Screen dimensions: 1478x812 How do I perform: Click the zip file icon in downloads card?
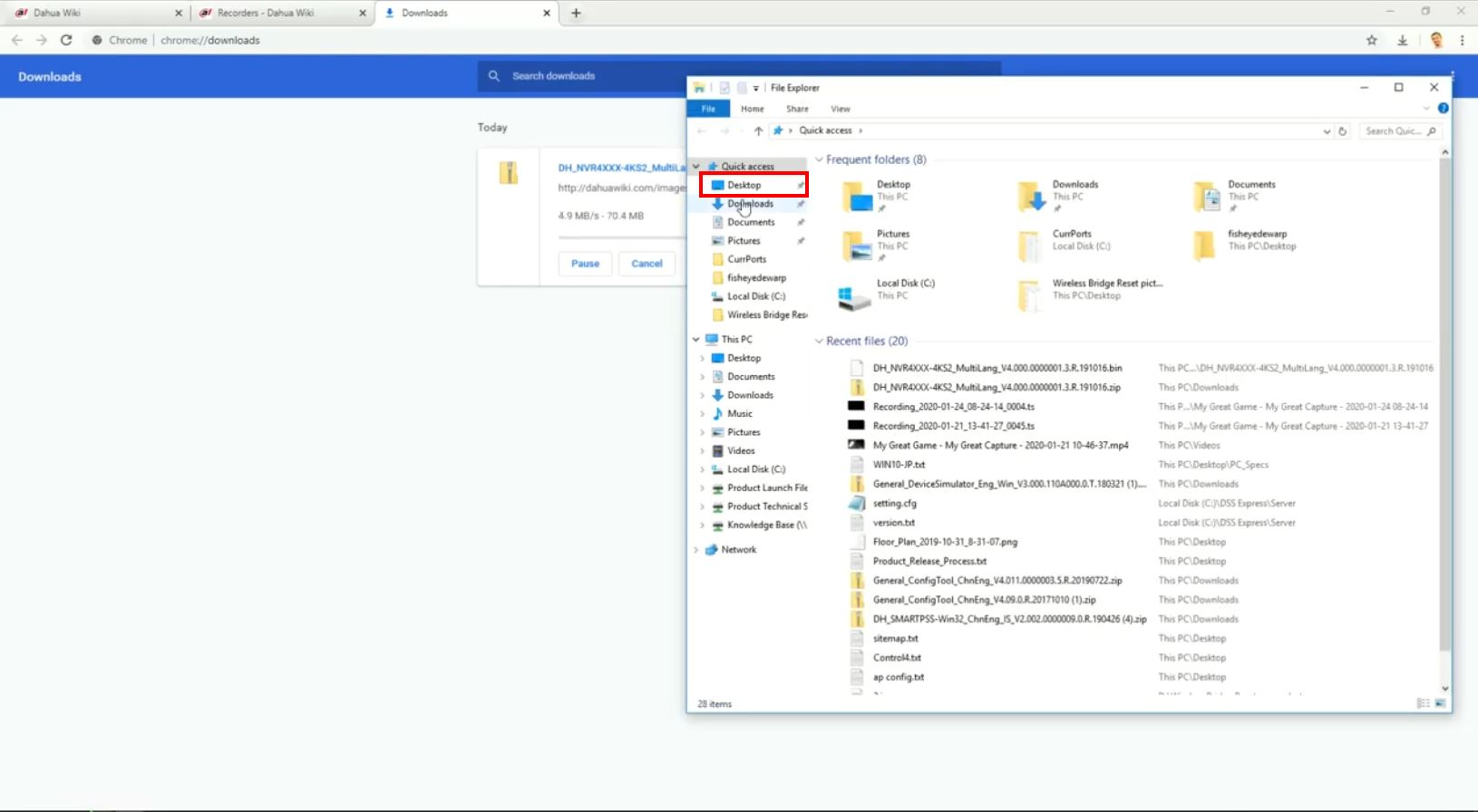(x=509, y=172)
